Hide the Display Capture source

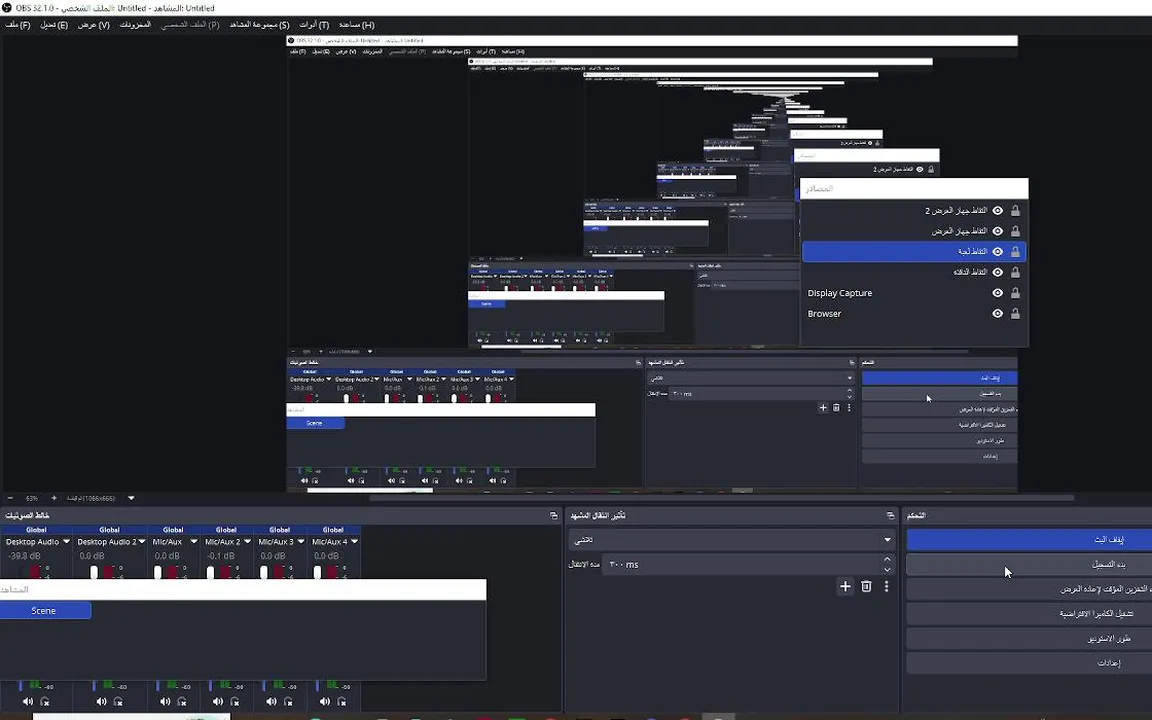tap(997, 292)
